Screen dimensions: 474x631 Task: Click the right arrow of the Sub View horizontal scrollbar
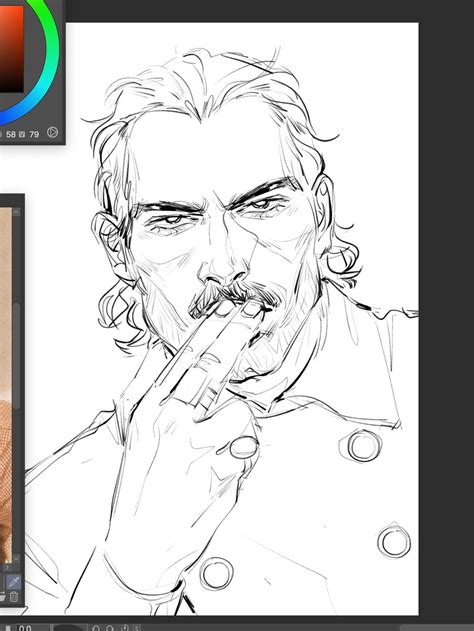click(x=7, y=567)
